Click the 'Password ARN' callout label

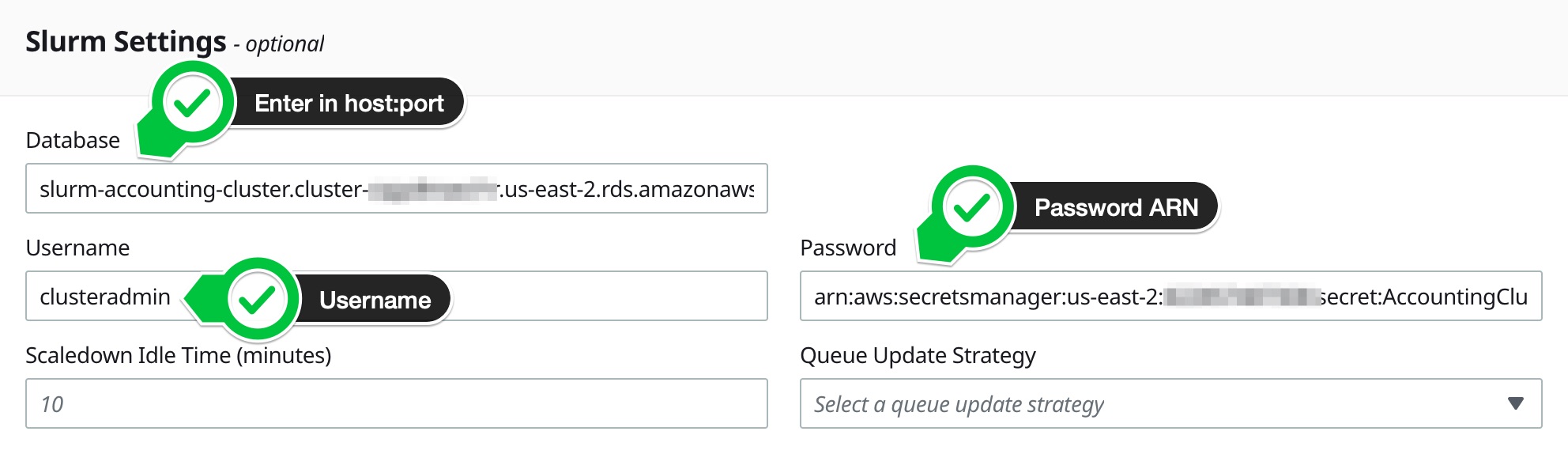[x=1116, y=207]
